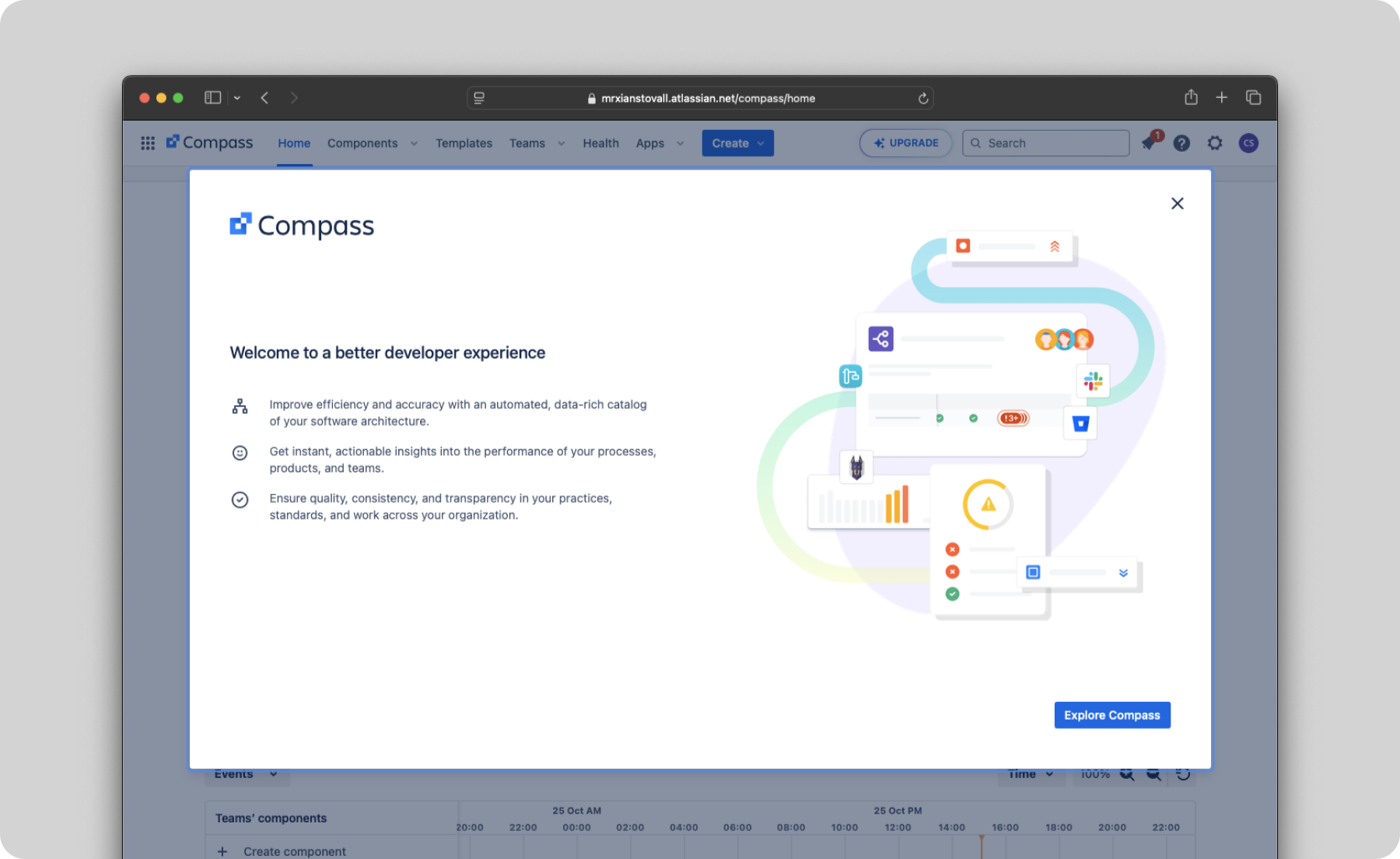Screen dimensions: 1400x859
Task: Click the zoom in magnifier icon
Action: coord(1126,774)
